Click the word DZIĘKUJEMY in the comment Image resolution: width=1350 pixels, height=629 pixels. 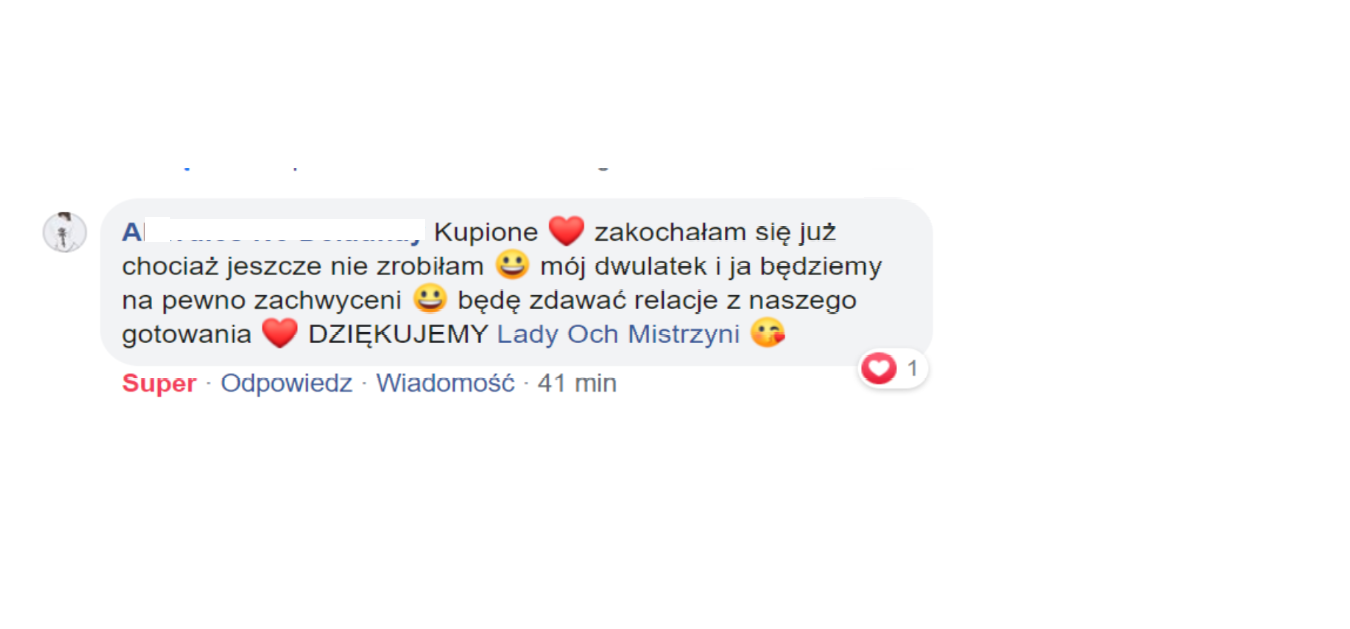coord(397,334)
